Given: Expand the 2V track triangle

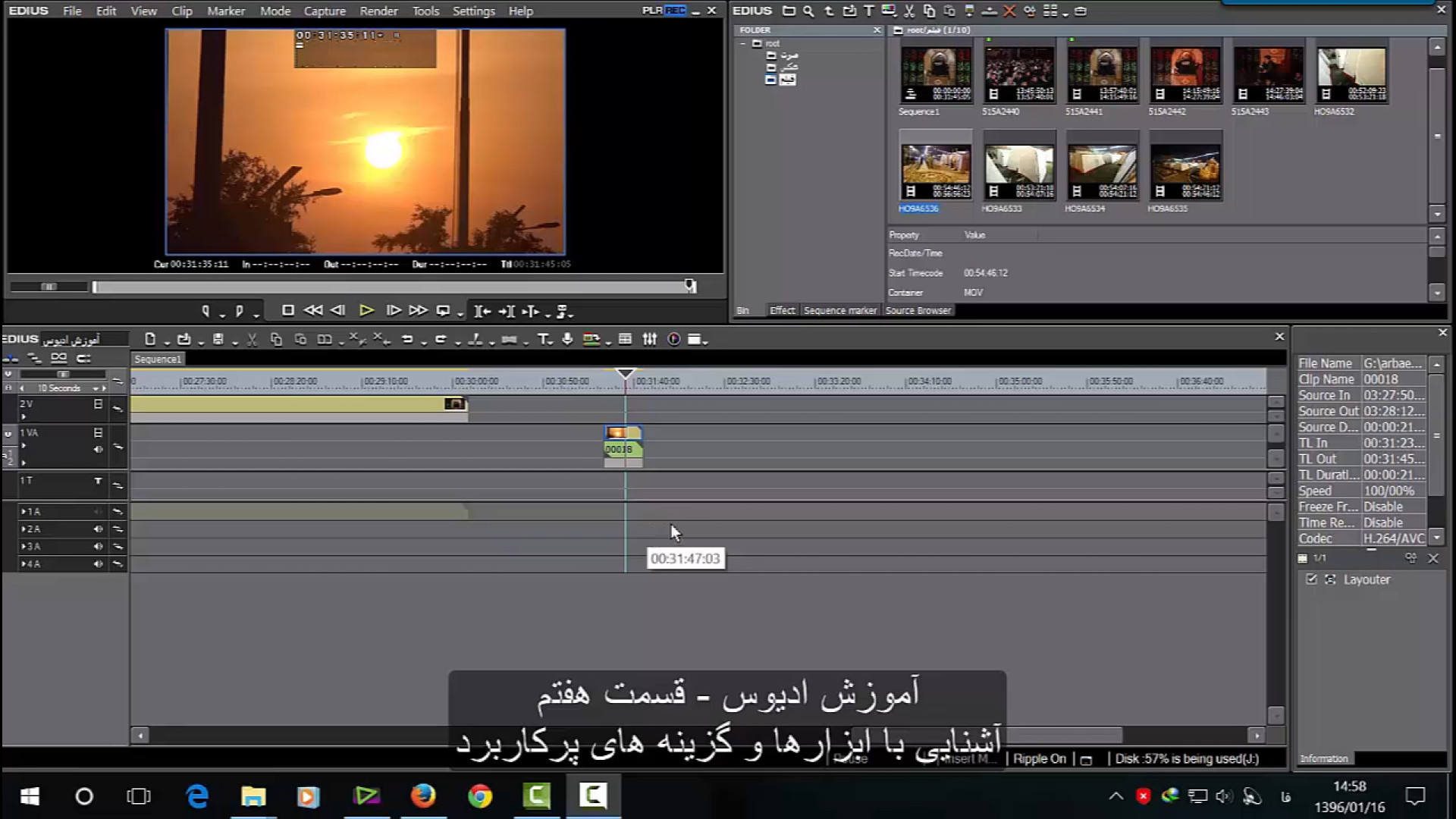Looking at the screenshot, I should [x=24, y=416].
